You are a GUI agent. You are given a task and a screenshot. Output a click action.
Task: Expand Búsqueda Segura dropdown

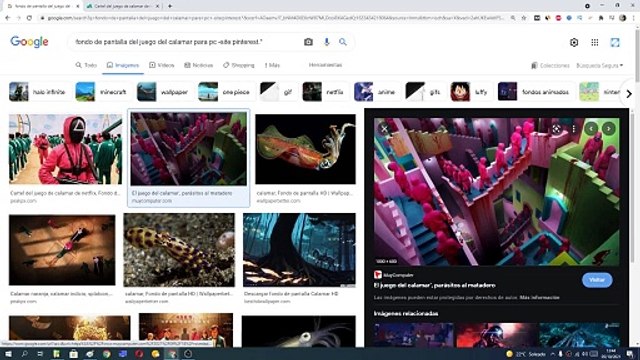pyautogui.click(x=600, y=65)
